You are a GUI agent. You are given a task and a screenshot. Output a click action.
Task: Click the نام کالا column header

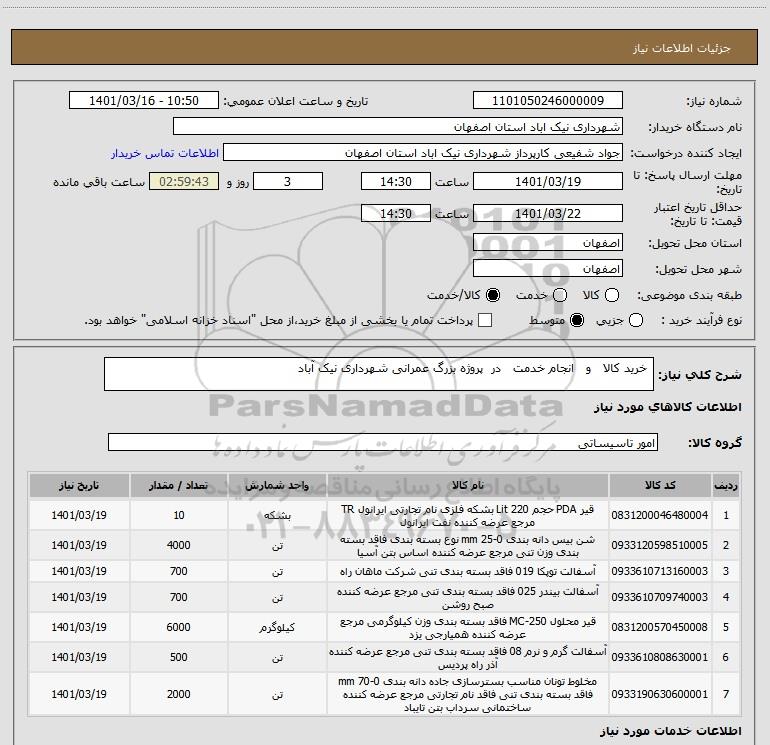point(468,485)
